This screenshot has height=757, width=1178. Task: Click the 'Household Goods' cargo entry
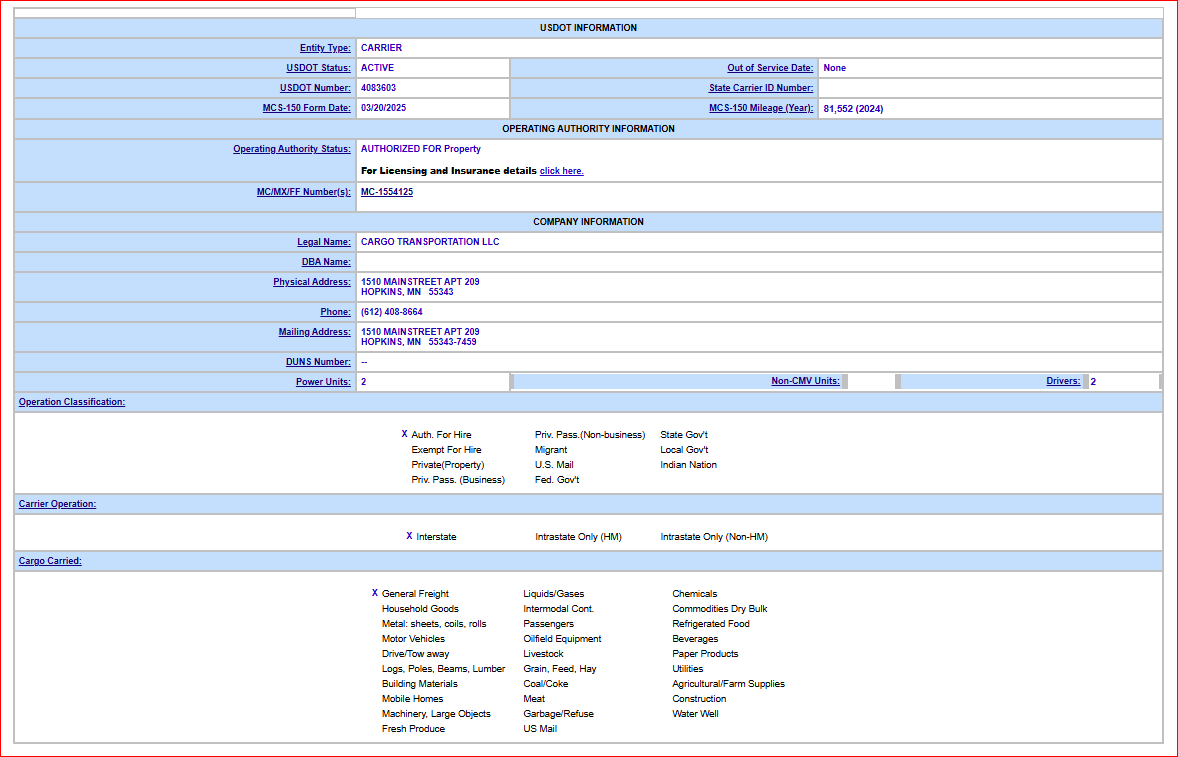pos(420,609)
